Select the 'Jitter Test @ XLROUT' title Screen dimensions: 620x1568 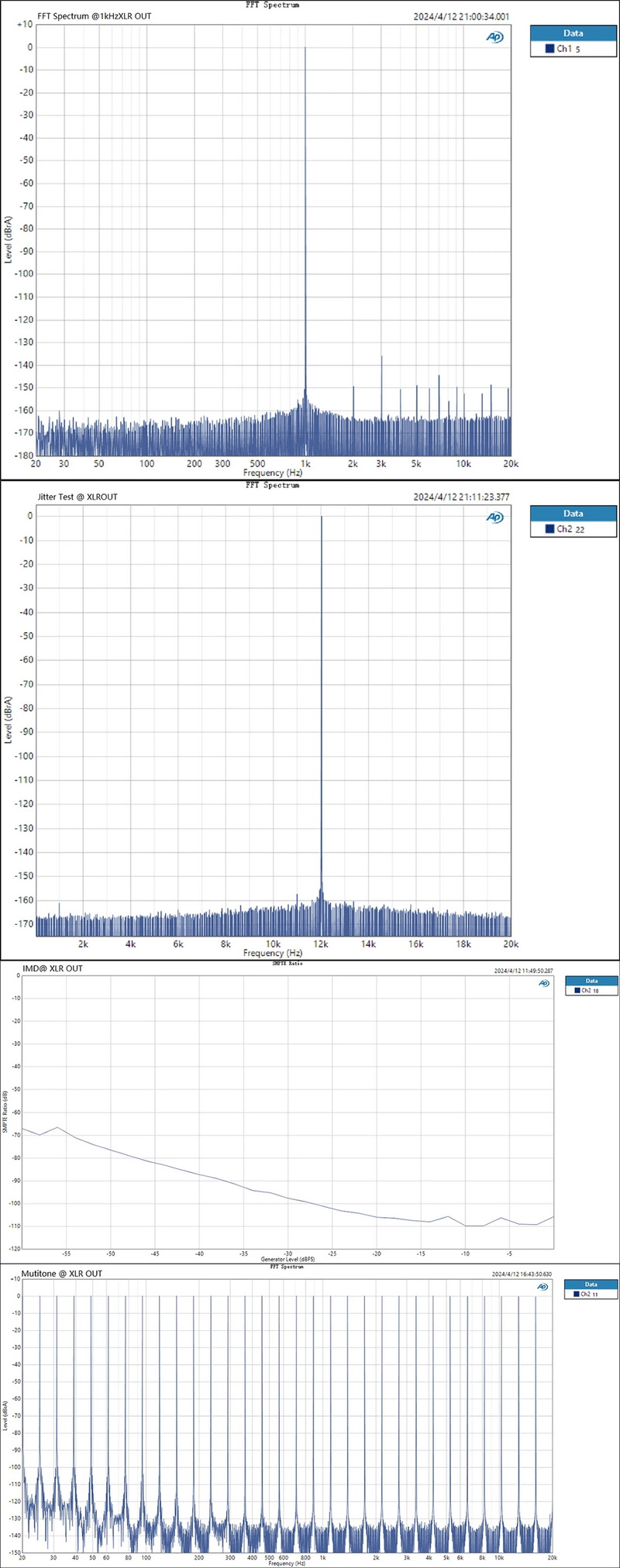pos(77,497)
